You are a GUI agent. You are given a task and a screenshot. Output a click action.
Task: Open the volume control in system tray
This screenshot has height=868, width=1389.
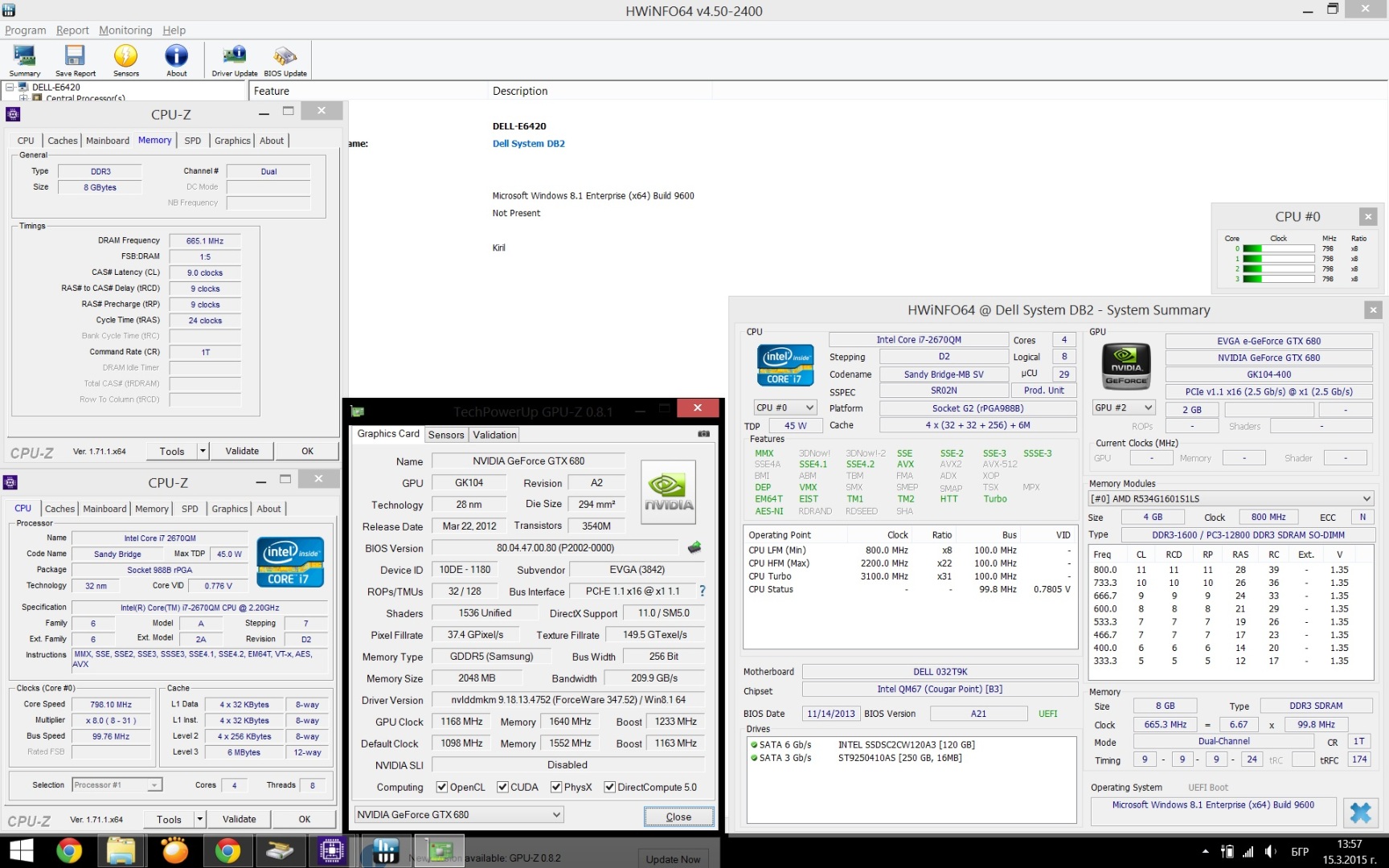pyautogui.click(x=1271, y=852)
